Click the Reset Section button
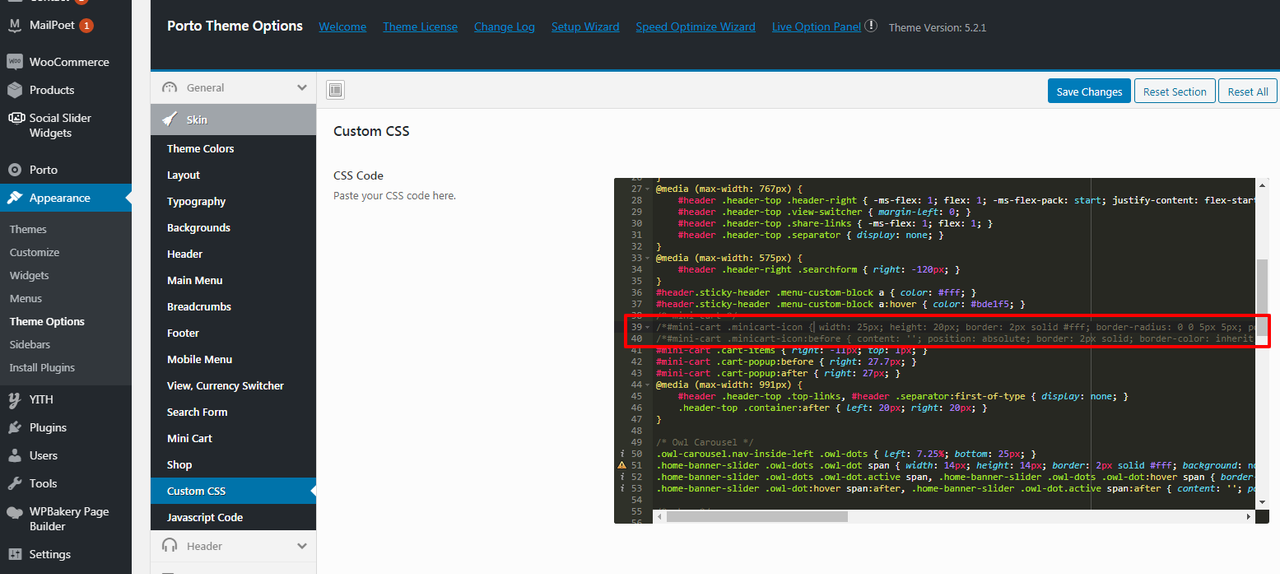 pos(1175,91)
